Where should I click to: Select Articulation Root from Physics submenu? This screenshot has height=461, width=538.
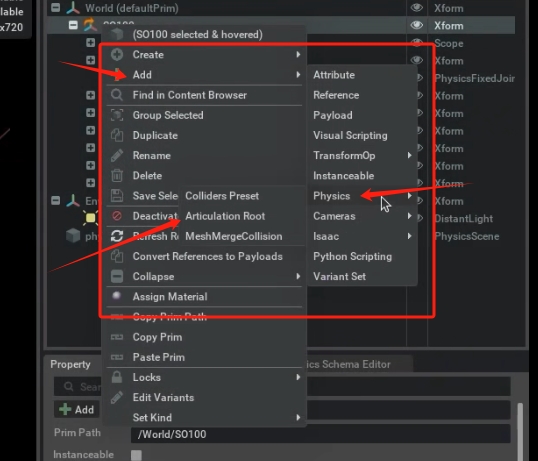point(225,216)
